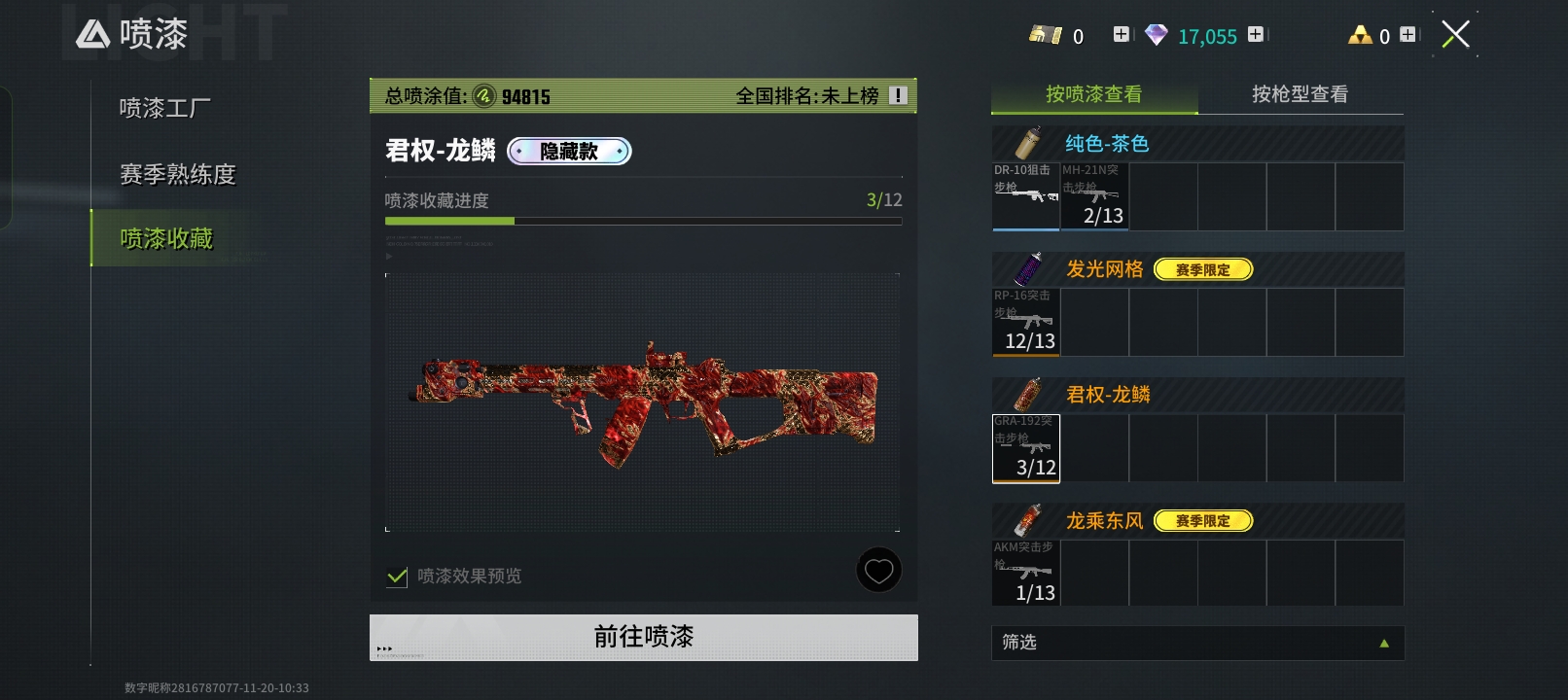Select the RP-16 rifle thumbnail 12/13
The image size is (1568, 700).
pyautogui.click(x=1026, y=322)
